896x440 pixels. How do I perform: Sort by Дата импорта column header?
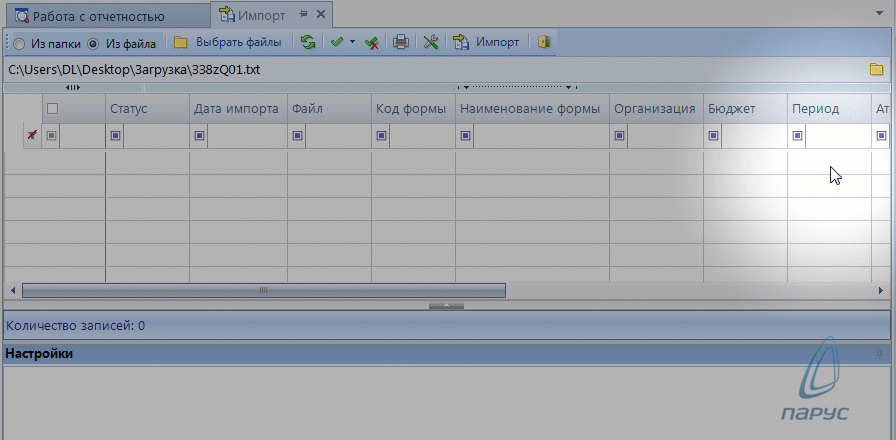[x=238, y=109]
